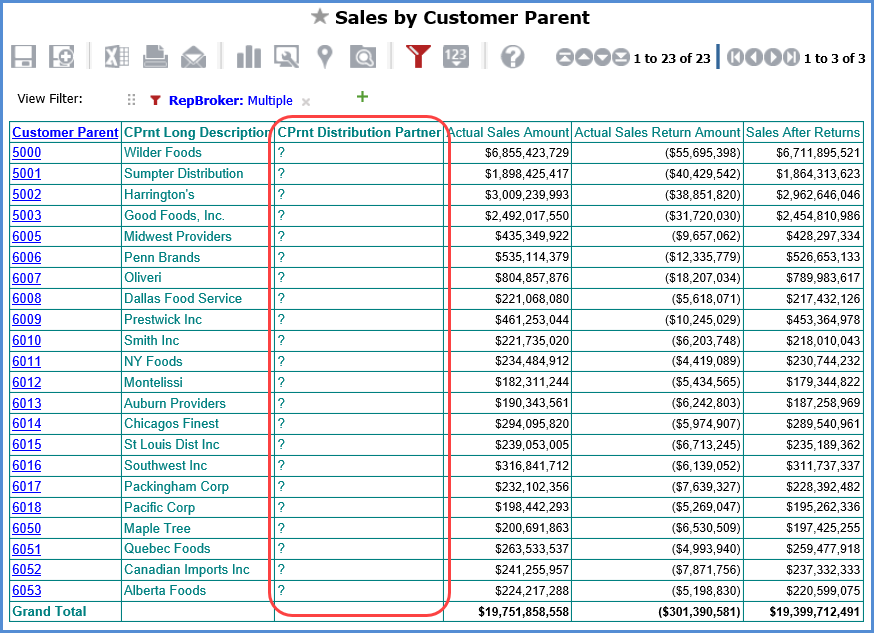The image size is (874, 633).
Task: Click the Actual Sales Amount column header
Action: point(508,132)
